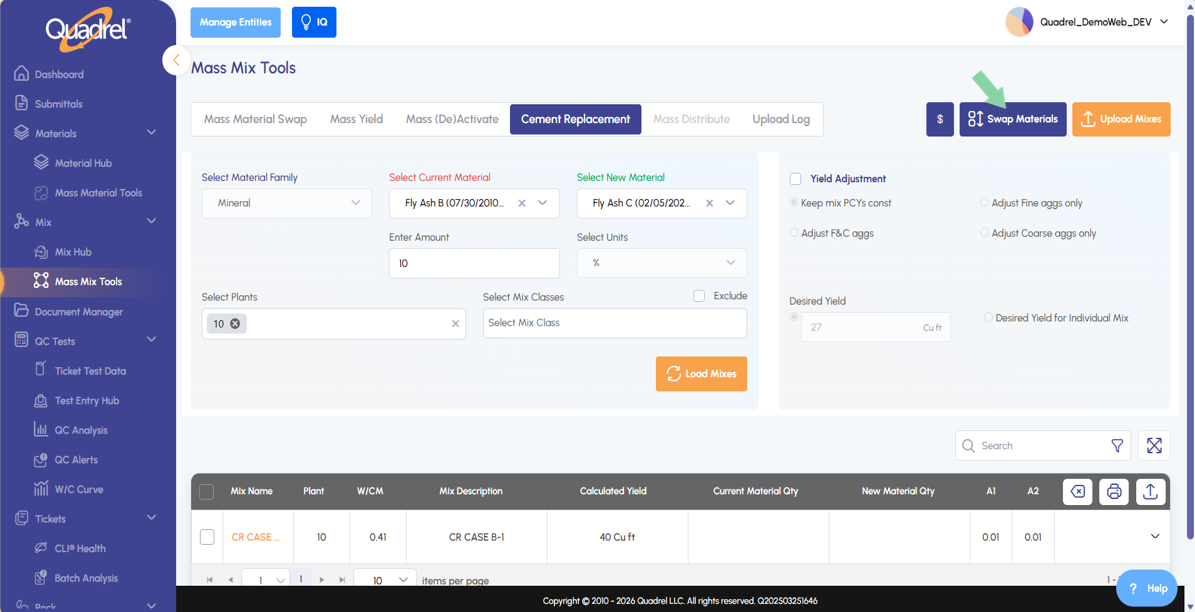Click the Batch Analysis icon

(x=41, y=578)
